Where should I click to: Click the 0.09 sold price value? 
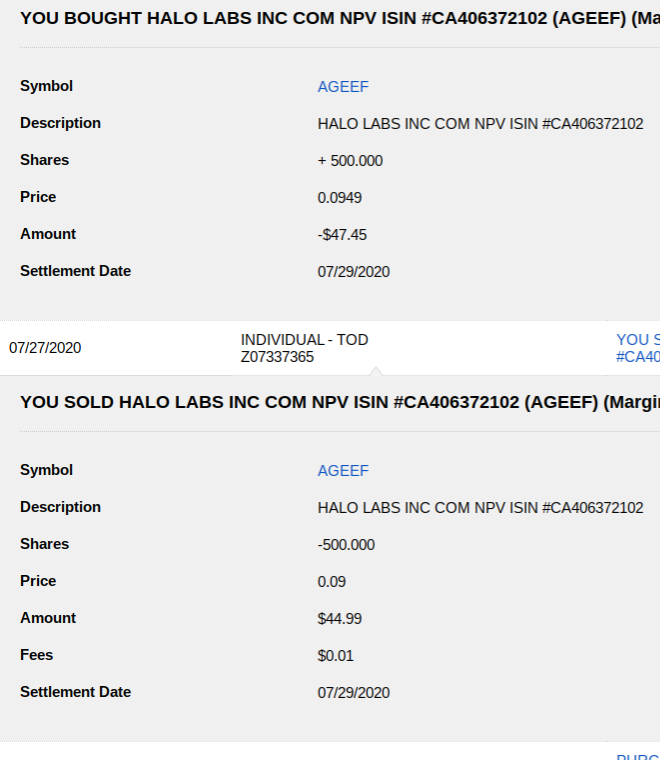click(x=332, y=582)
